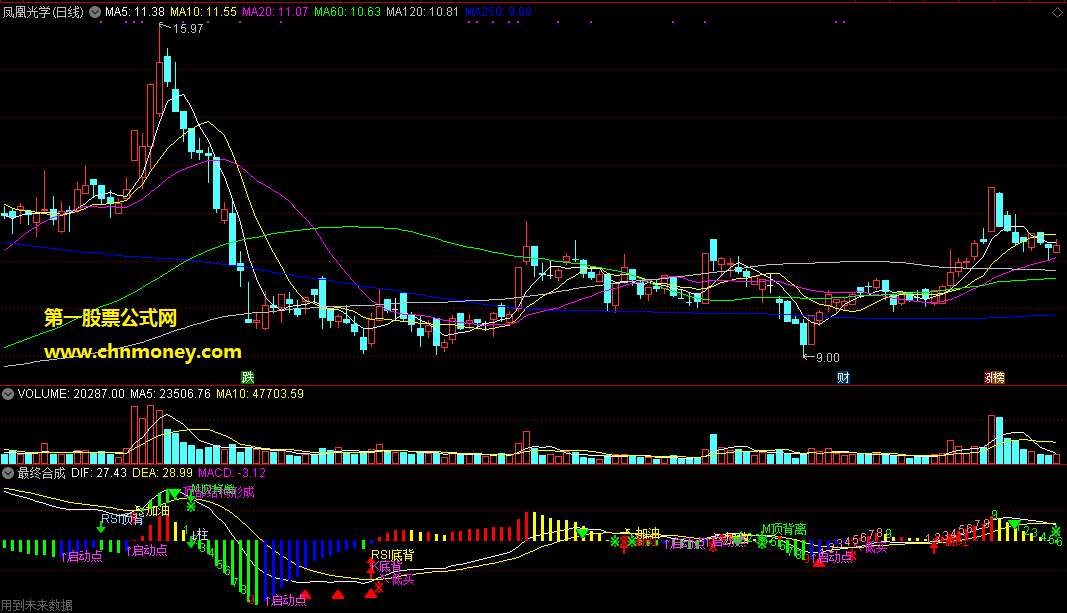Click the green 跌 event marker
1067x613 pixels.
click(248, 378)
